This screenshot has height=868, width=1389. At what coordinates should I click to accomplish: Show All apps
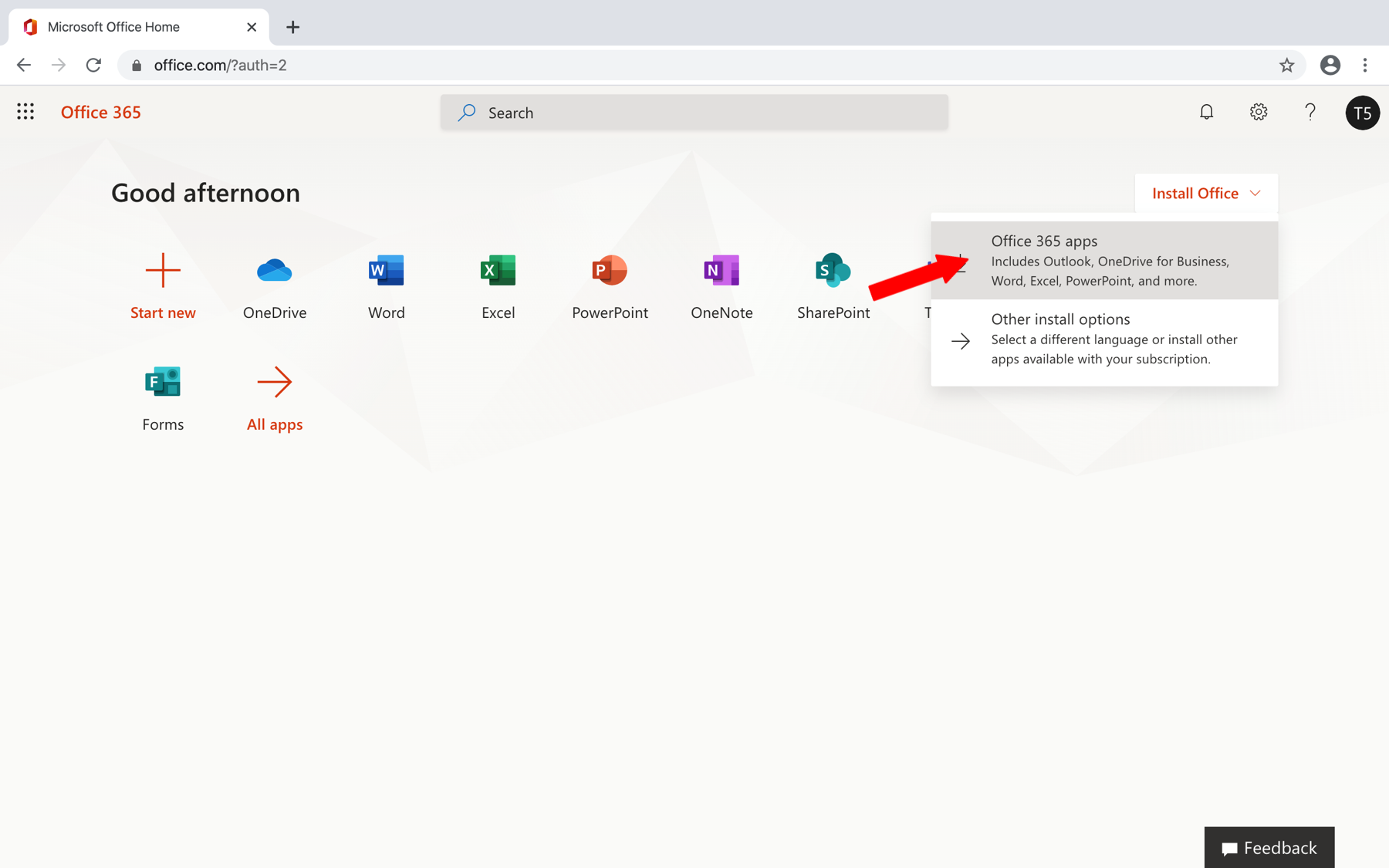pos(275,397)
